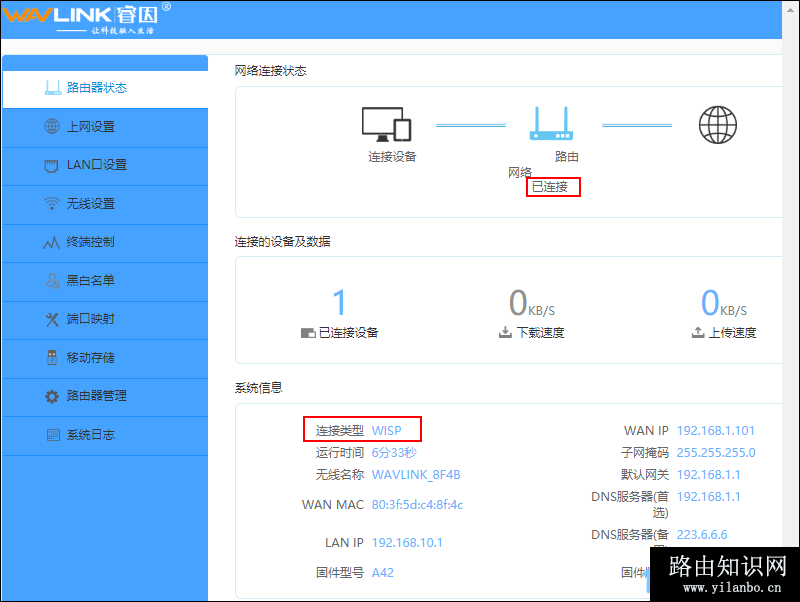Click the subnet mask 255.255.255.0
Viewport: 800px width, 602px height.
point(716,453)
